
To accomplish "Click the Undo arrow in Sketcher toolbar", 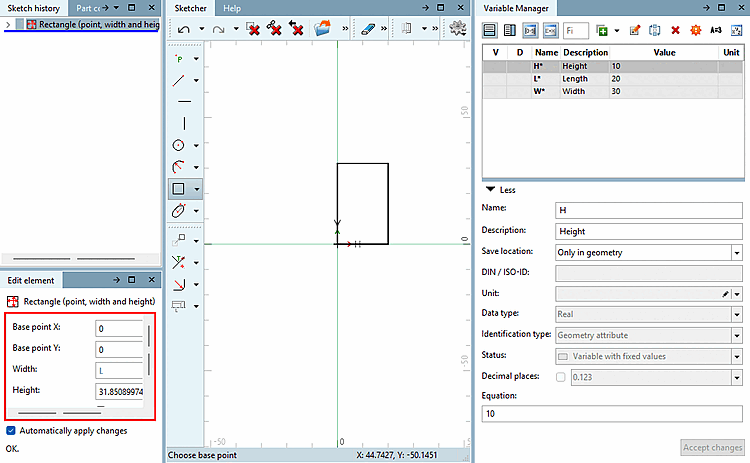I will 184,30.
